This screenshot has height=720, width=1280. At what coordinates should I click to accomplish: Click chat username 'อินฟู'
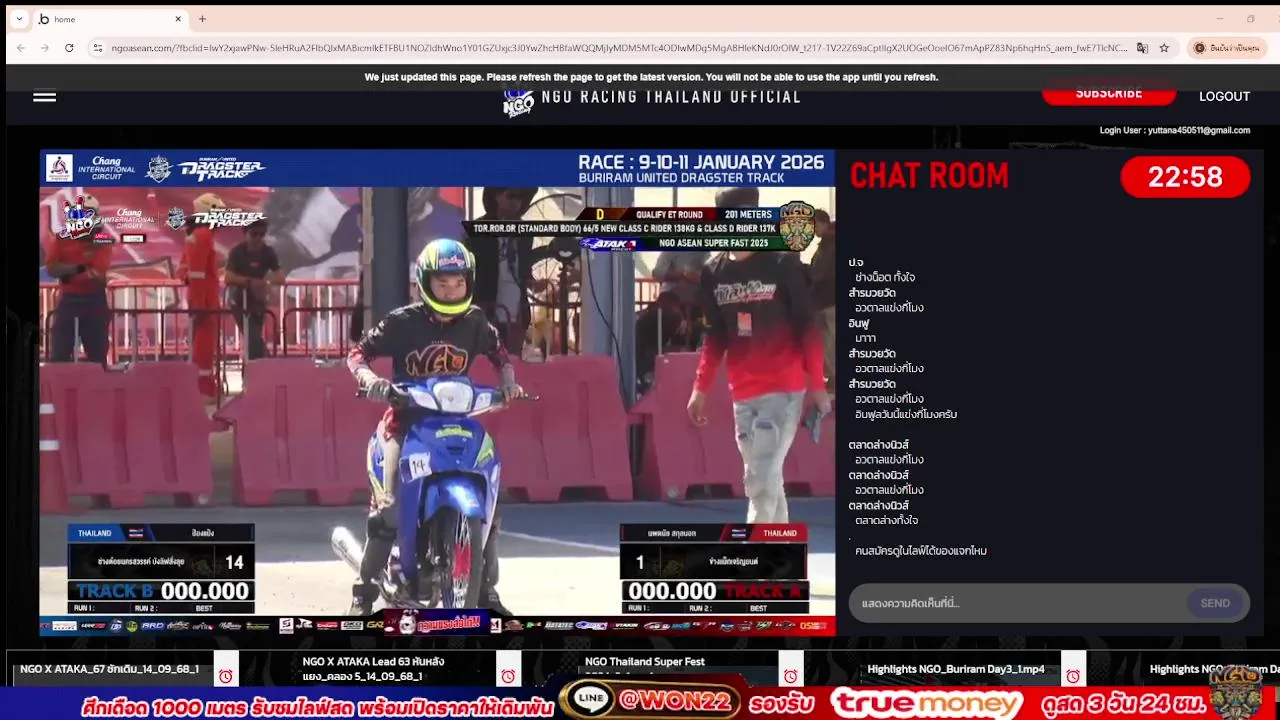coord(859,323)
